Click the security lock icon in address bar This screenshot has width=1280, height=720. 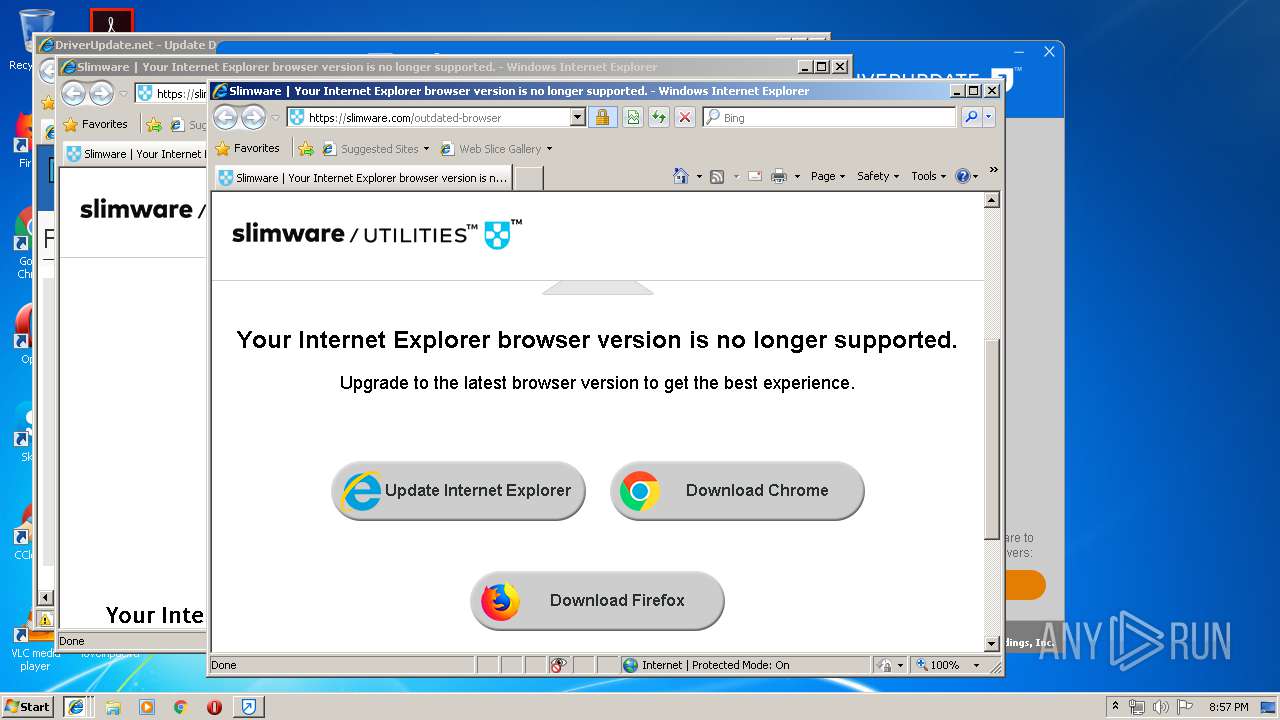pyautogui.click(x=602, y=117)
